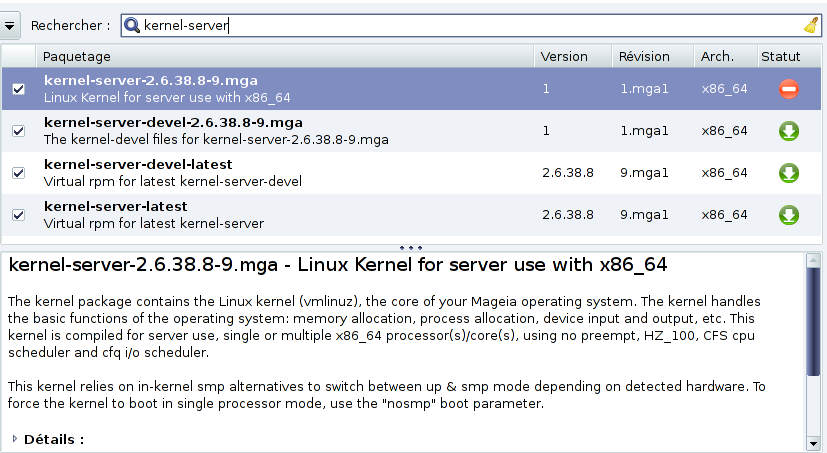Viewport: 827px width, 453px height.
Task: Sort by the Statut column header
Action: pos(789,56)
